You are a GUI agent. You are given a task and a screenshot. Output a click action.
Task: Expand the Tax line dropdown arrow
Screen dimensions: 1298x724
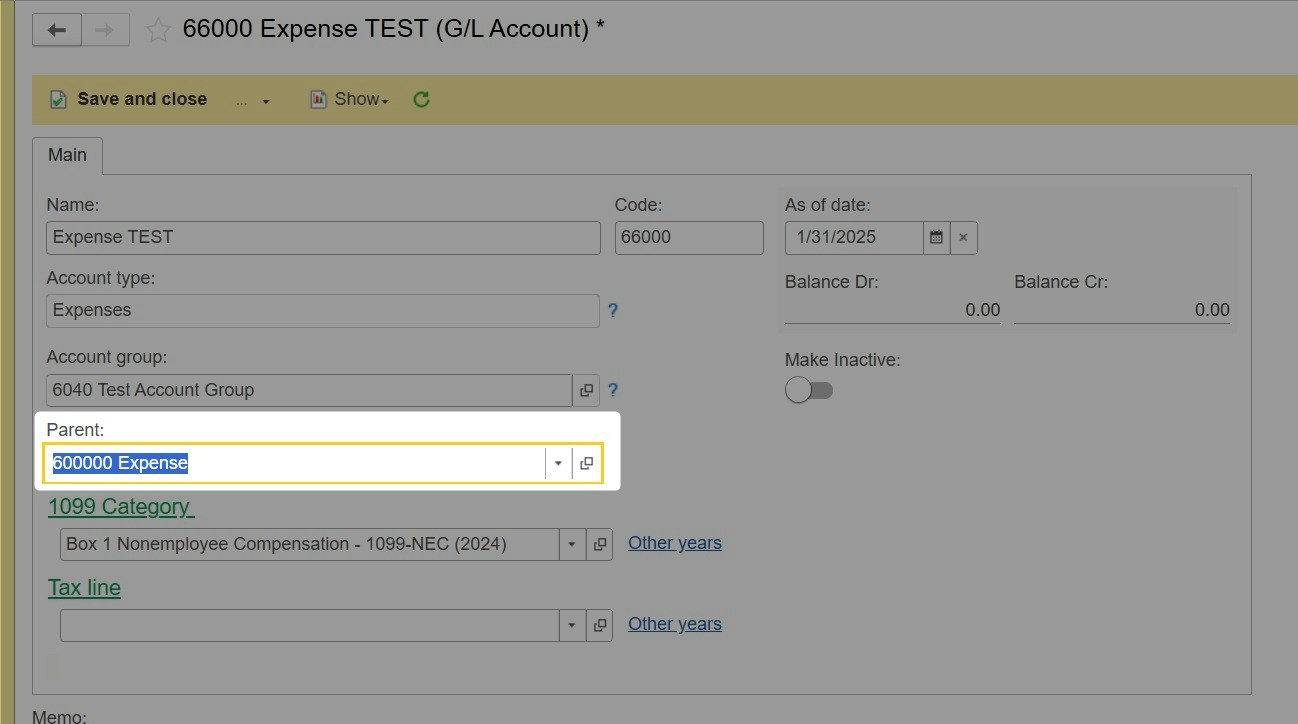pos(572,626)
